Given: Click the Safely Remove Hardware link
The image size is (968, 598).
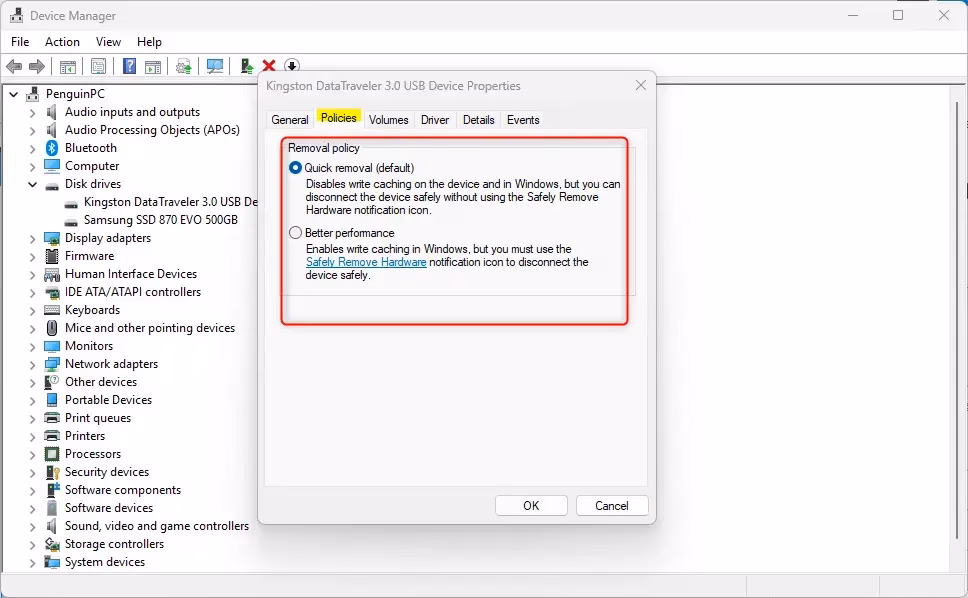Looking at the screenshot, I should pos(364,262).
